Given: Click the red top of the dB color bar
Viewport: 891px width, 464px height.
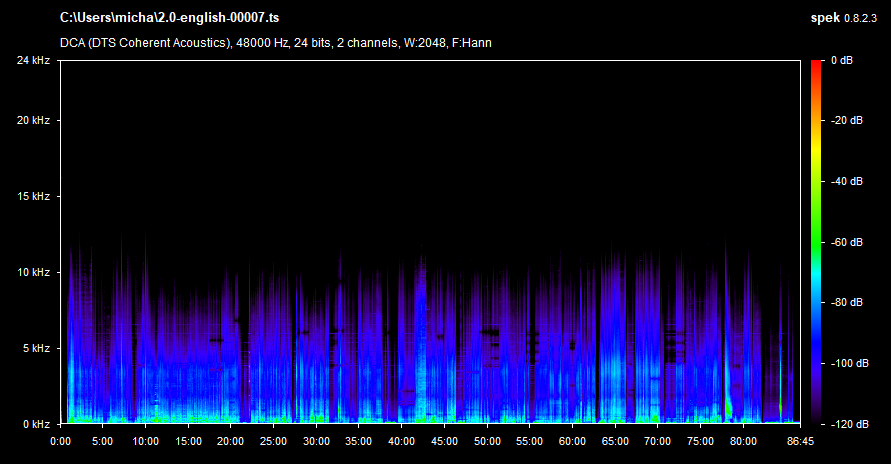Looking at the screenshot, I should [x=816, y=65].
